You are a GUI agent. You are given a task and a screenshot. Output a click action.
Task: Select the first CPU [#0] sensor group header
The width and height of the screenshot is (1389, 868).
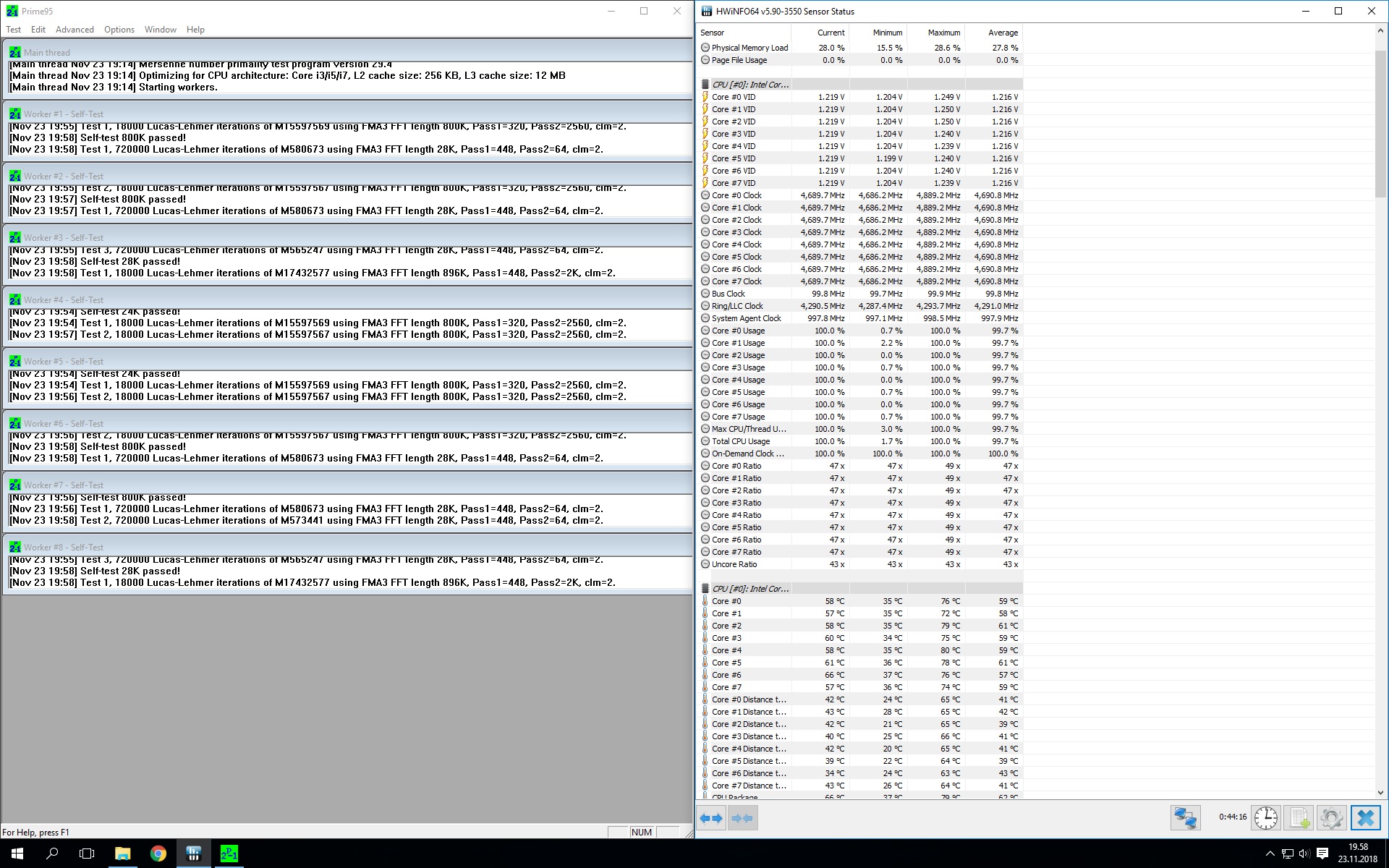point(859,85)
